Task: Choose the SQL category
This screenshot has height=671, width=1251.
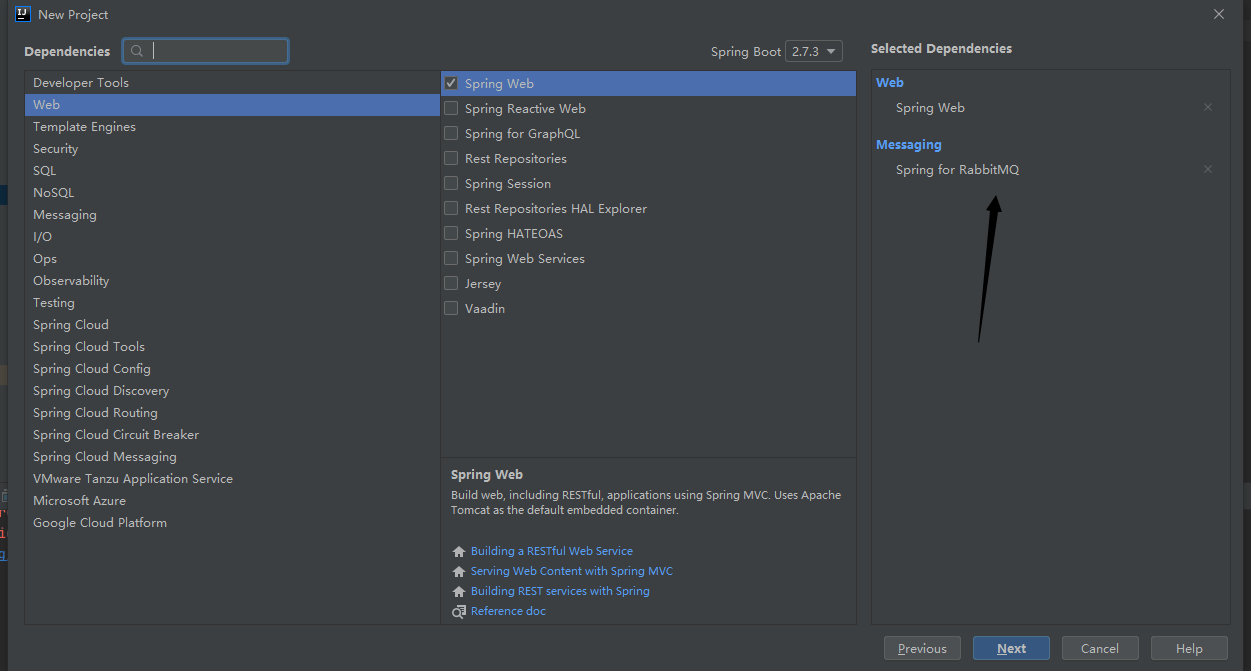Action: pos(232,170)
